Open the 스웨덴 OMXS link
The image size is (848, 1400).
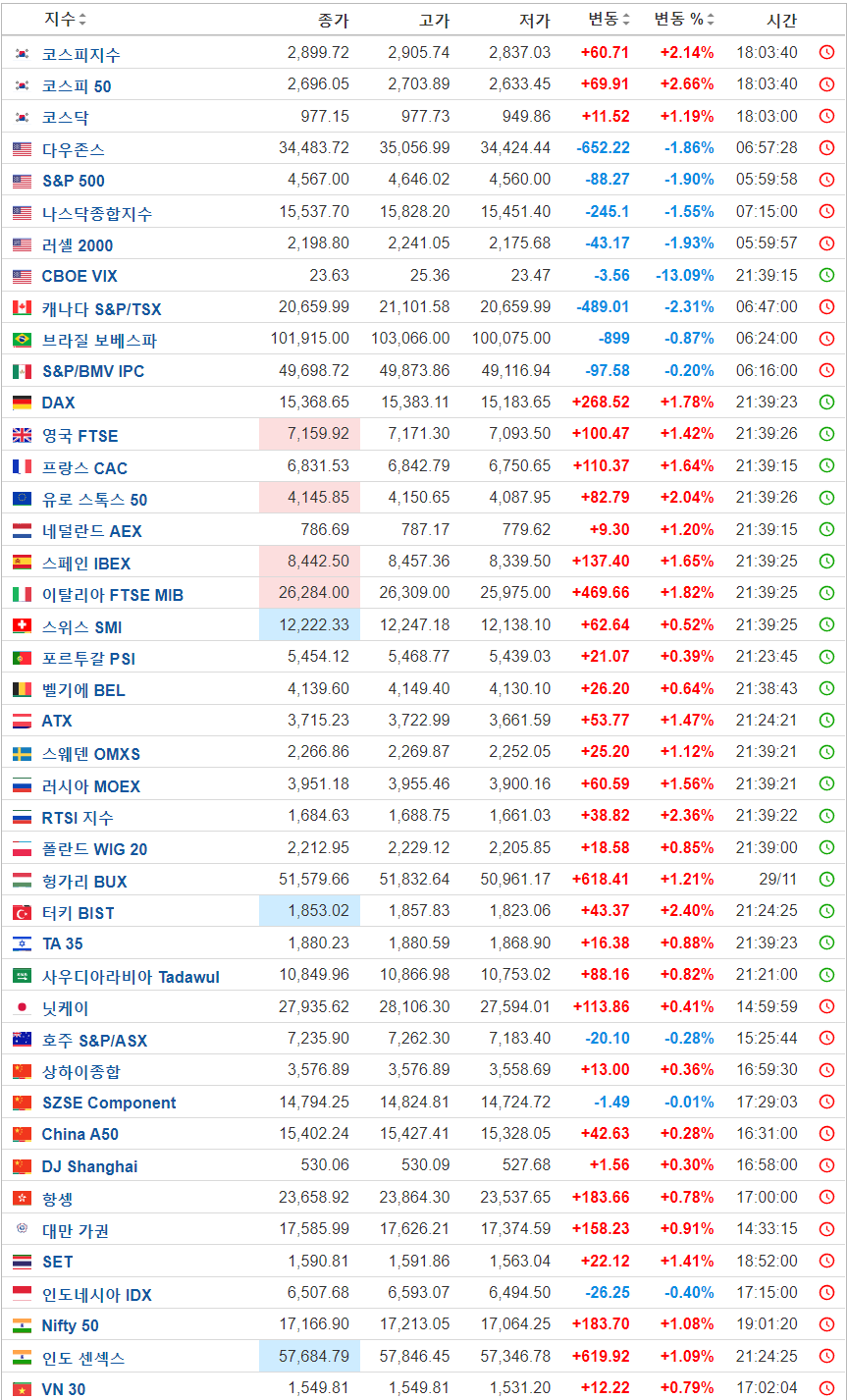pyautogui.click(x=91, y=754)
